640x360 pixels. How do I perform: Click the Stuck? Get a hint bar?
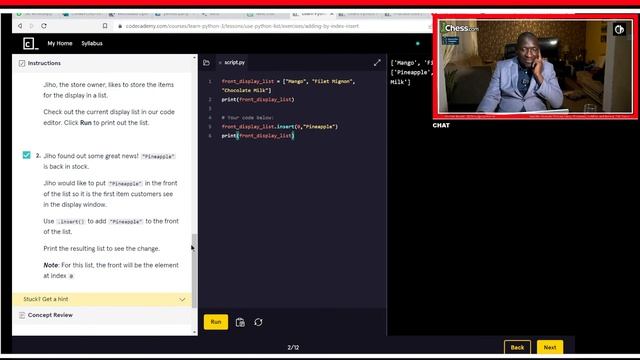pos(102,299)
